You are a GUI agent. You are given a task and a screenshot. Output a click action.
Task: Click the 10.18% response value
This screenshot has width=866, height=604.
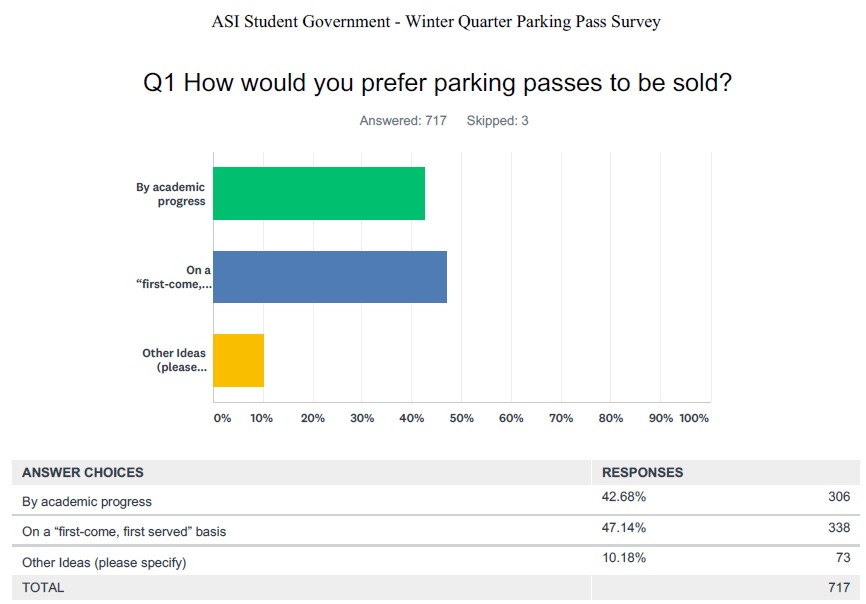pyautogui.click(x=624, y=558)
